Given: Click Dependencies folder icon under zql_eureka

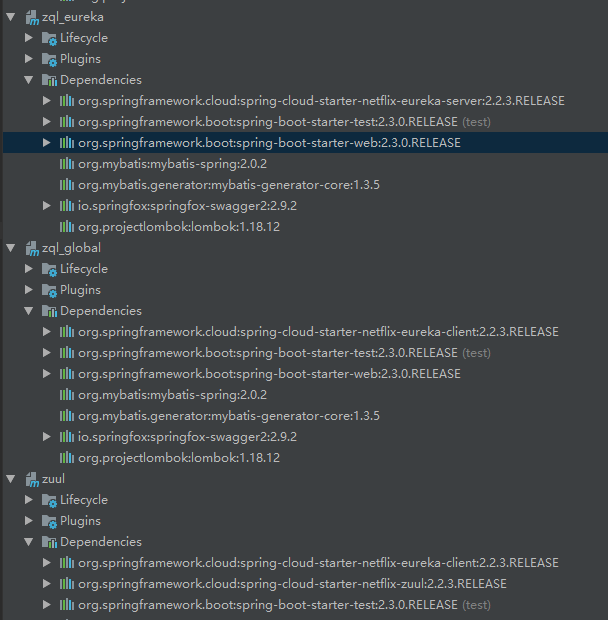Looking at the screenshot, I should coord(49,80).
